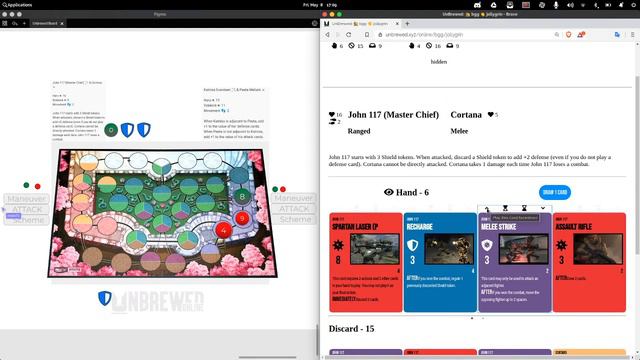Click the right Scheme button on the board

coord(294,219)
